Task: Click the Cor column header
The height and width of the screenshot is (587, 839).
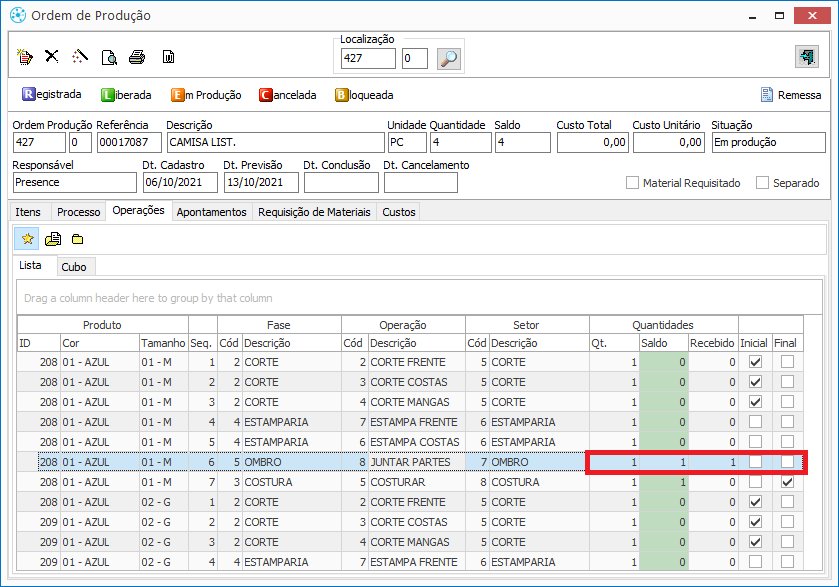Action: (x=100, y=343)
